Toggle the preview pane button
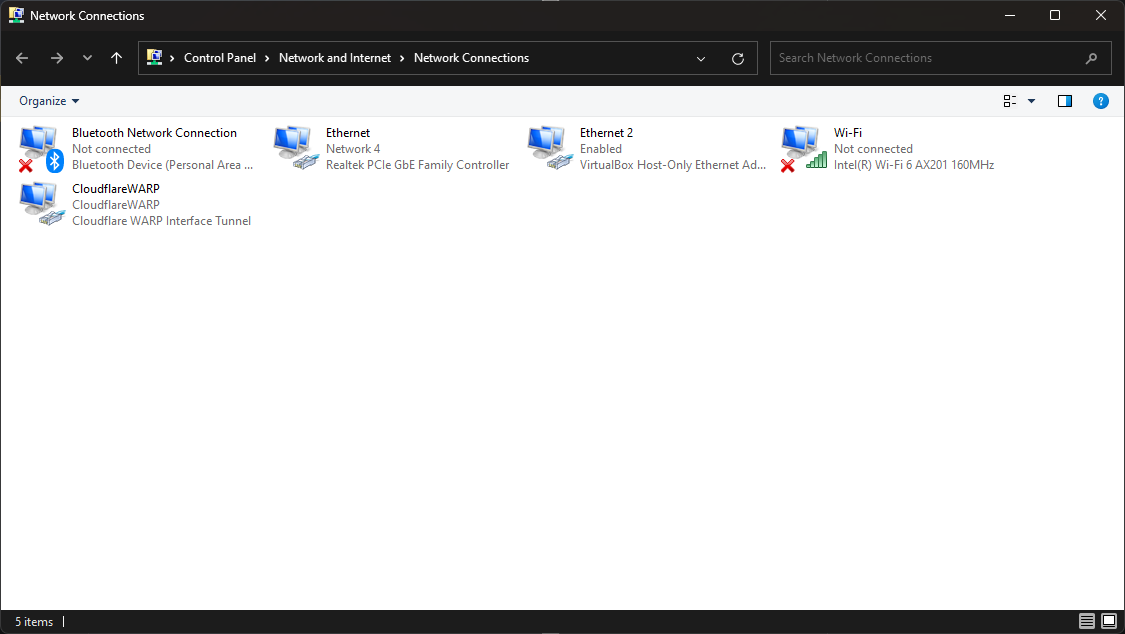Image resolution: width=1125 pixels, height=634 pixels. (1064, 101)
